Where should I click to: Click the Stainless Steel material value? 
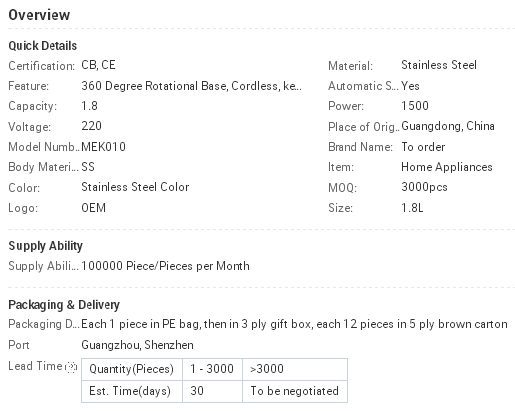(x=439, y=65)
